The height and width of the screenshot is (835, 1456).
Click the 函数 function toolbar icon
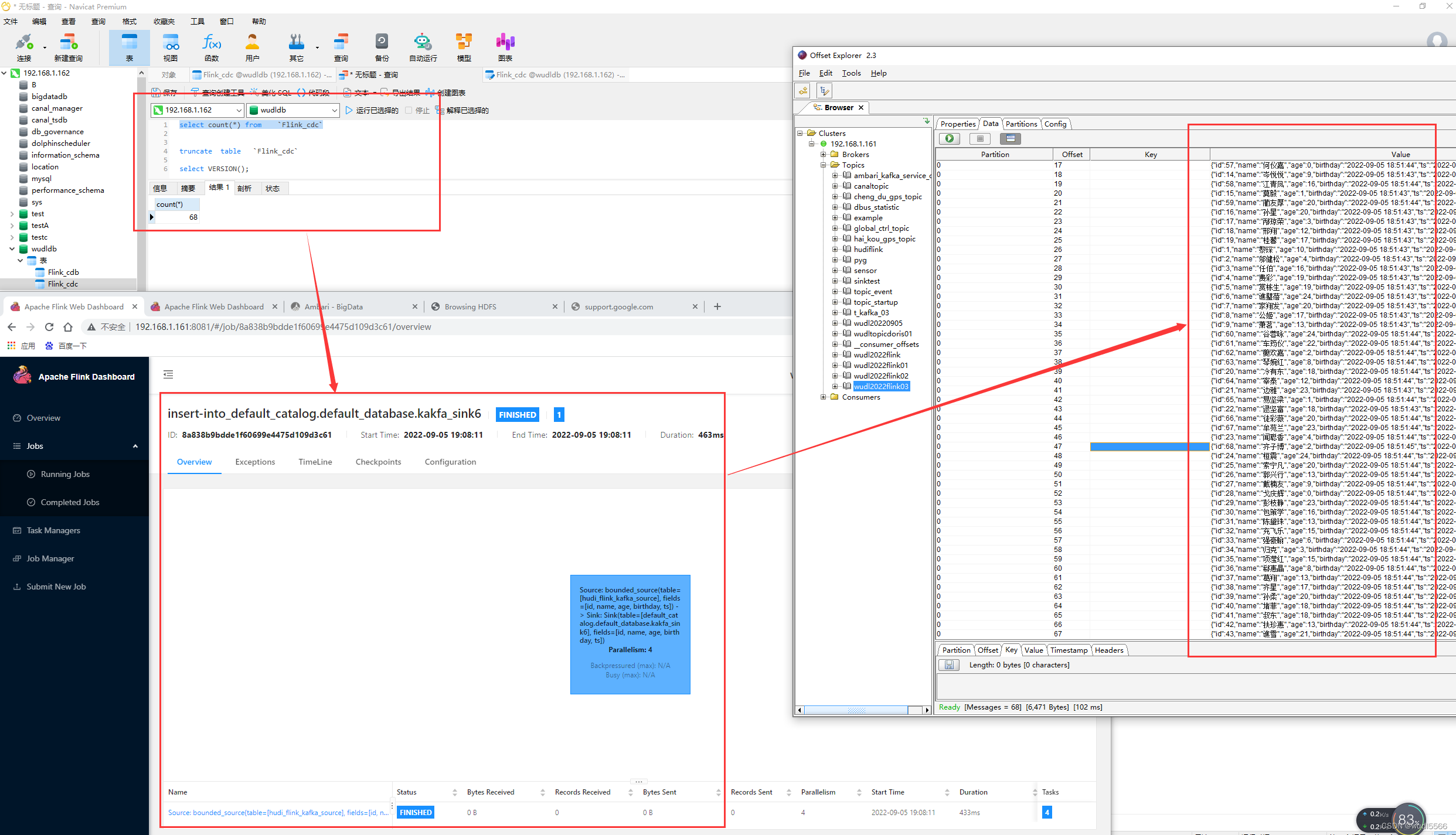212,47
